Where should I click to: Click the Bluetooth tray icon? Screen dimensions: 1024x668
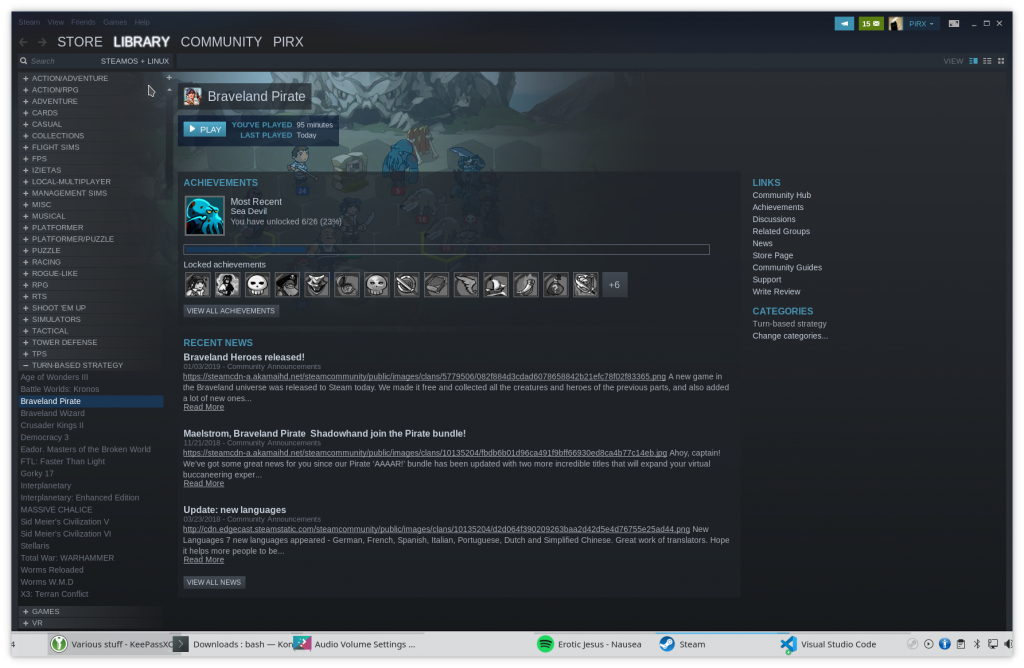976,644
